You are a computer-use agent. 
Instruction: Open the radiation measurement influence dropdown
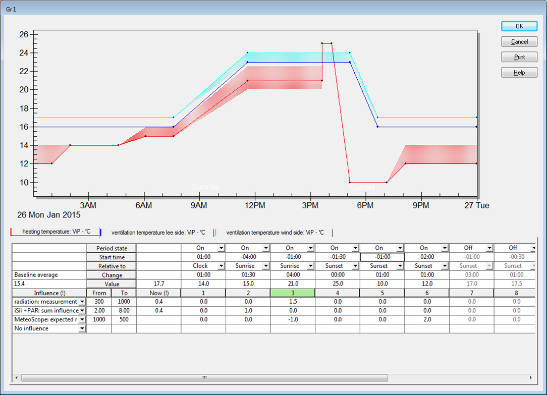(x=82, y=302)
